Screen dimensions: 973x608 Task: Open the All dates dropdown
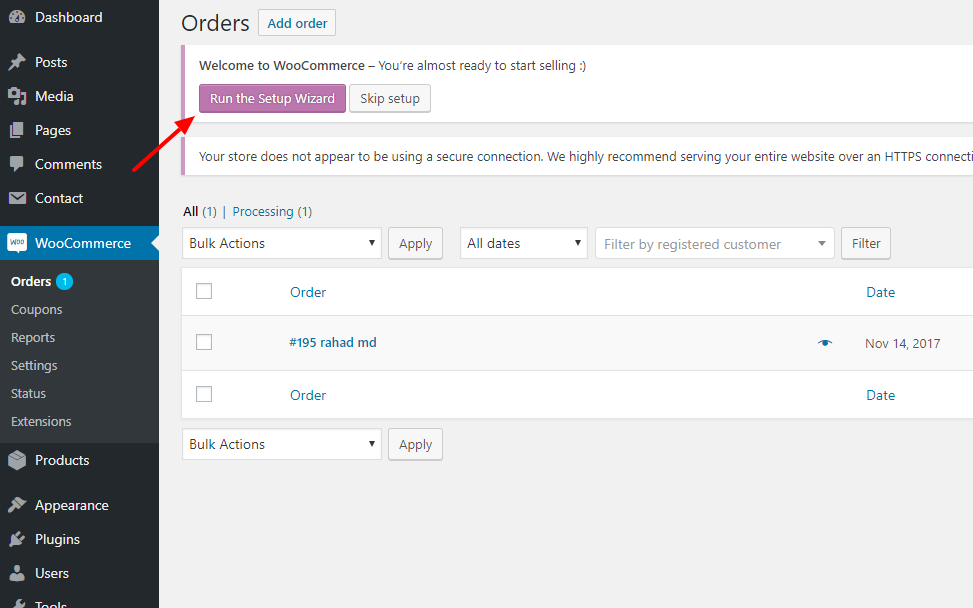click(x=524, y=243)
